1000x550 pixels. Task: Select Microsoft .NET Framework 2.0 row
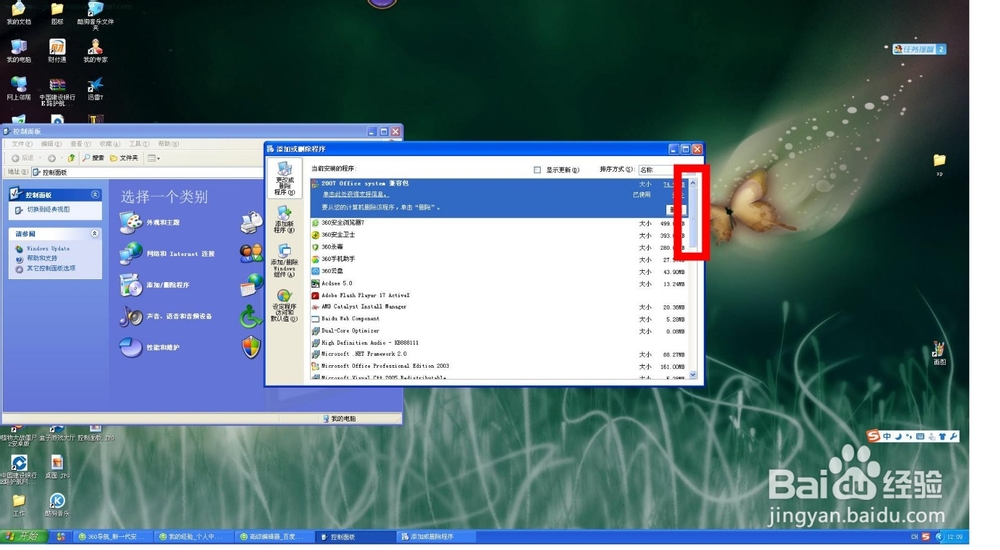(499, 354)
